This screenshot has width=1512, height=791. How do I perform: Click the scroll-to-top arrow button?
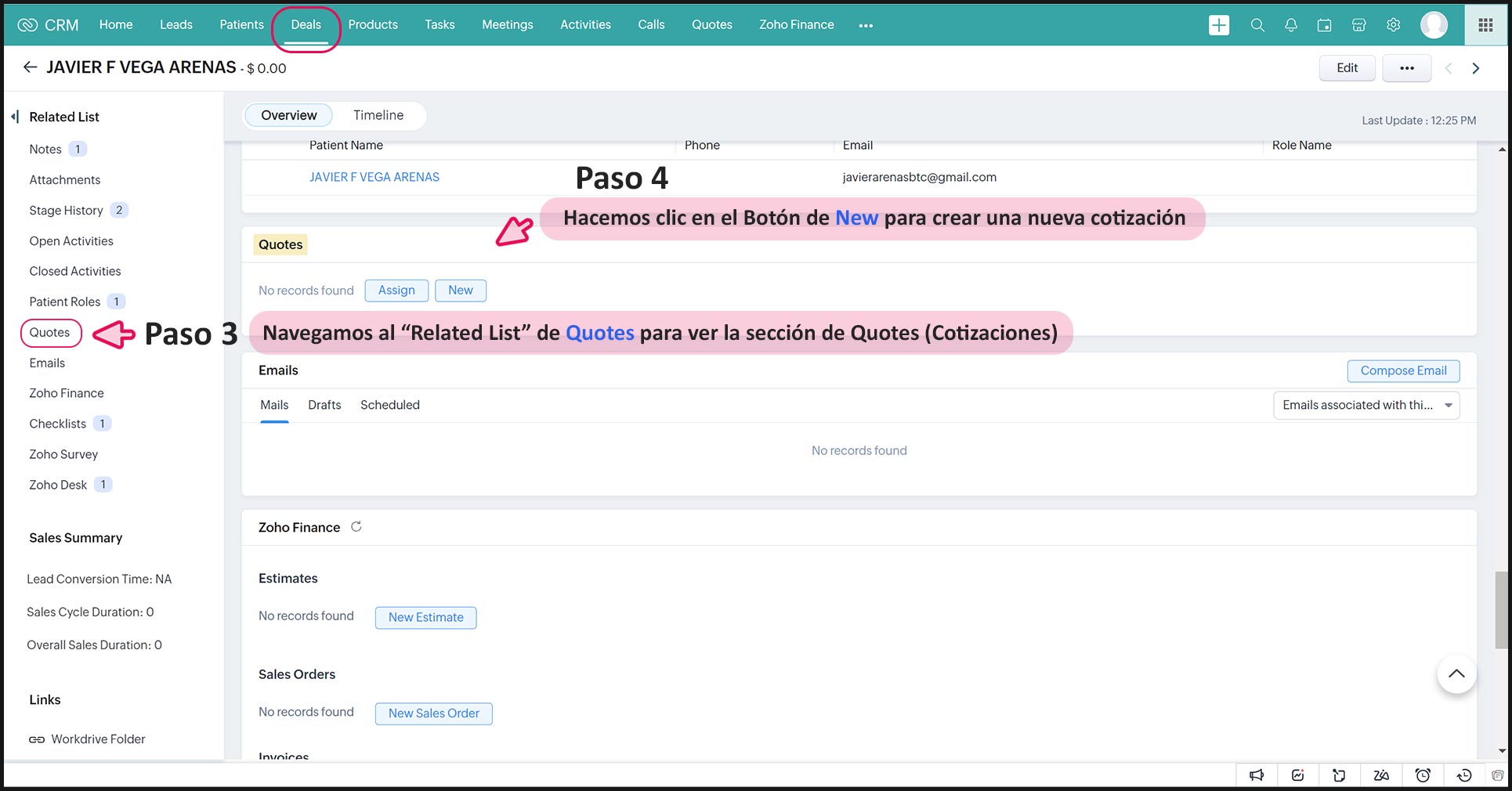1456,674
